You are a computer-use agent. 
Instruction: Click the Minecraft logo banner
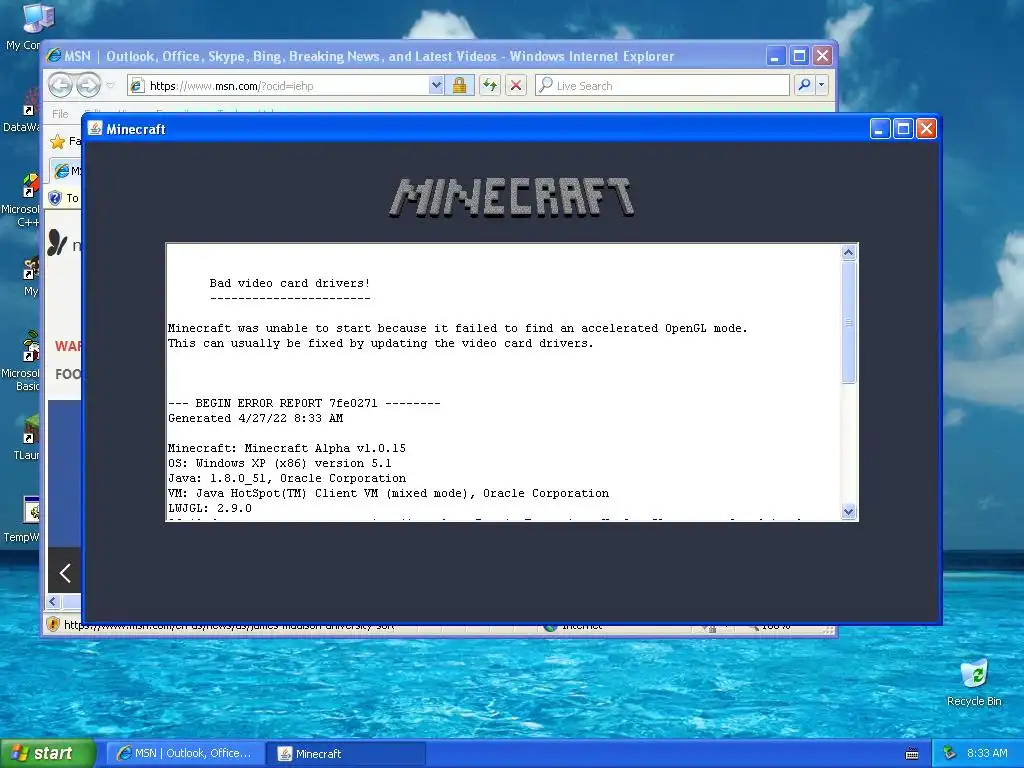(511, 197)
